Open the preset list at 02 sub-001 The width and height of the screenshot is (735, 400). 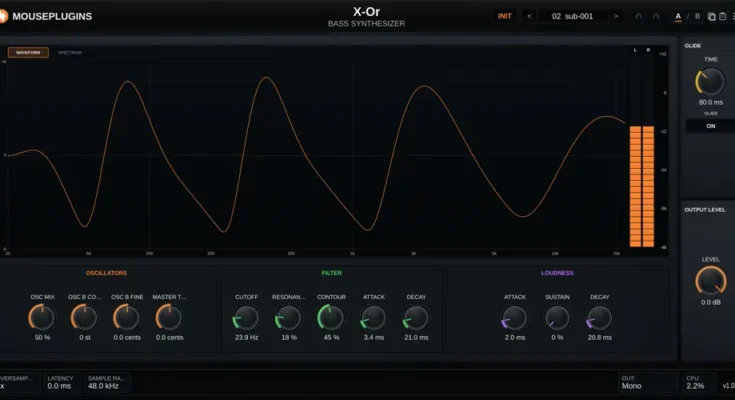pos(572,16)
